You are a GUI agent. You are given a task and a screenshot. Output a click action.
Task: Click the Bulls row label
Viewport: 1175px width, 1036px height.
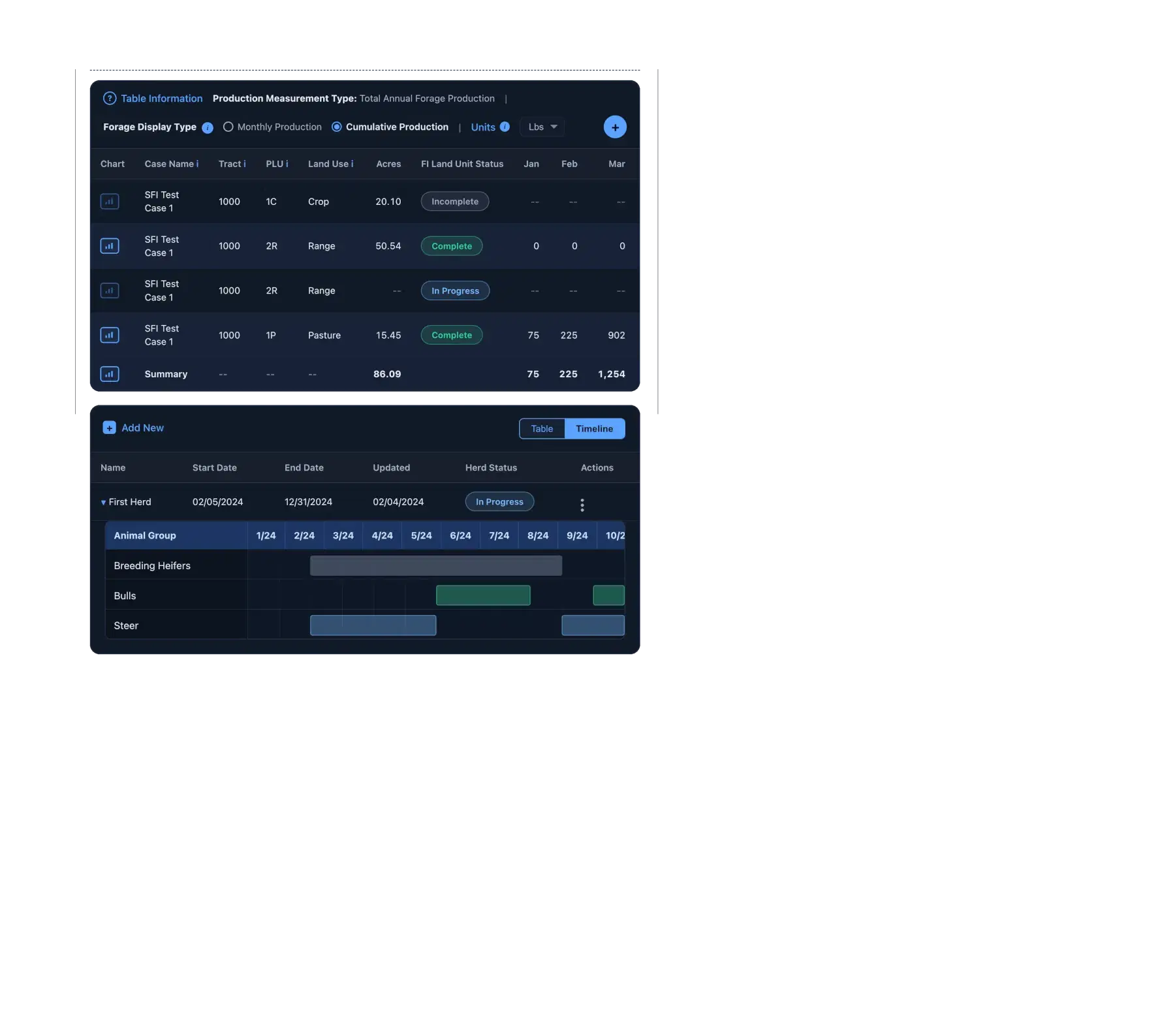click(x=125, y=595)
